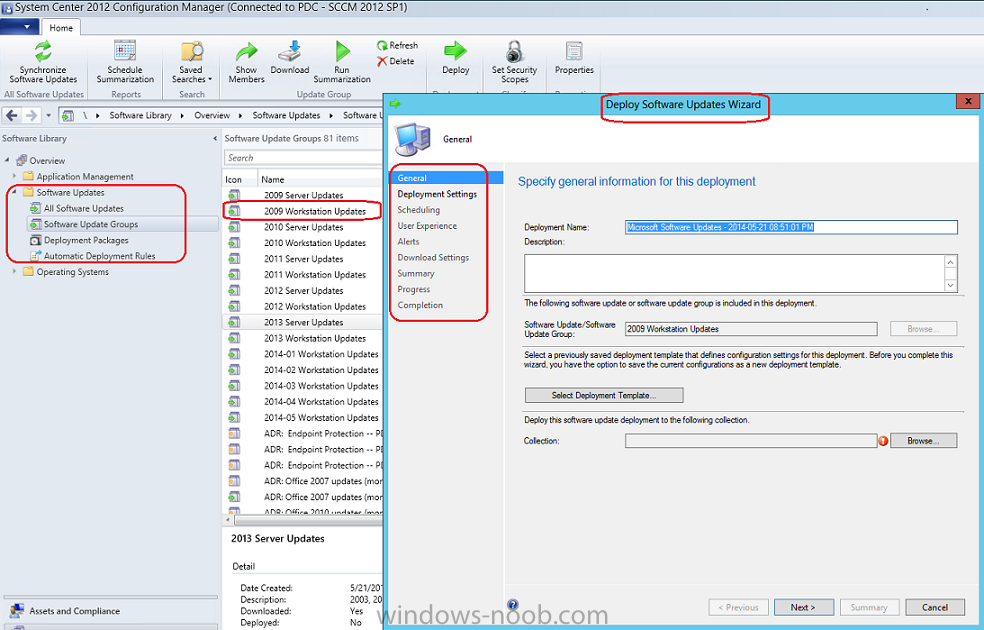Image resolution: width=984 pixels, height=630 pixels.
Task: Click Software Updates breadcrumb segment
Action: tap(286, 115)
